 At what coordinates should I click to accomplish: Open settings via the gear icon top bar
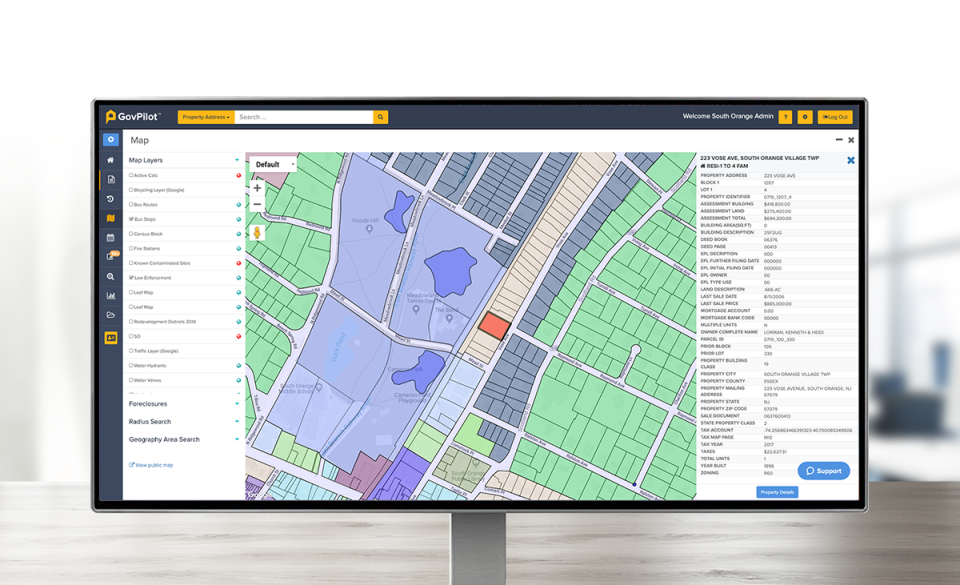point(806,117)
